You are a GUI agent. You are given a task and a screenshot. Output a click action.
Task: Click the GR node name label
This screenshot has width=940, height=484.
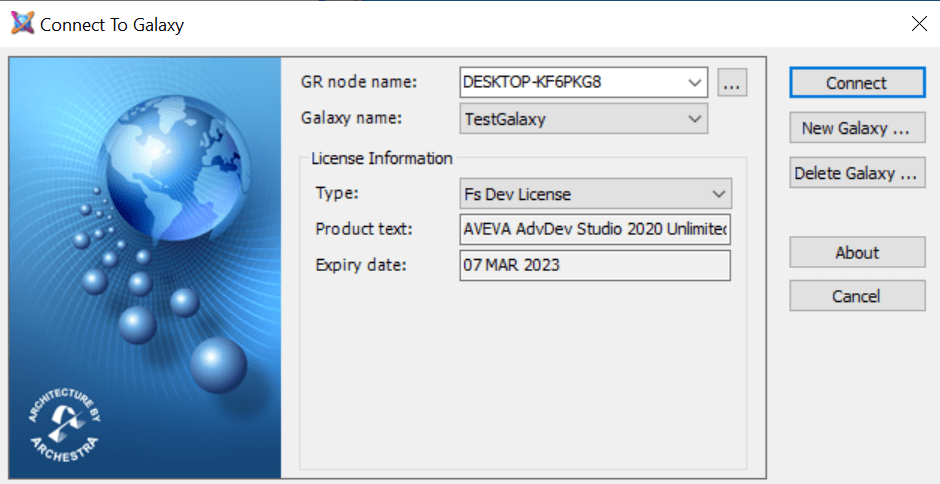[358, 82]
